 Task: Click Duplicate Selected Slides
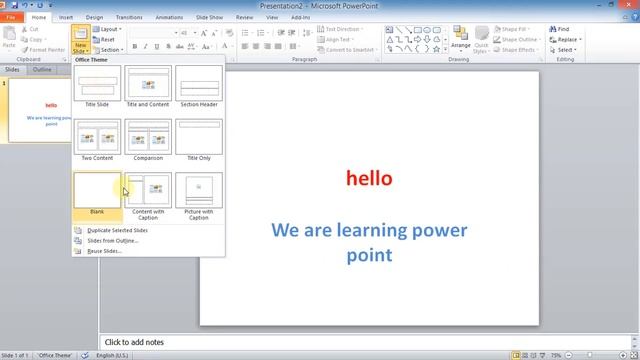click(117, 230)
